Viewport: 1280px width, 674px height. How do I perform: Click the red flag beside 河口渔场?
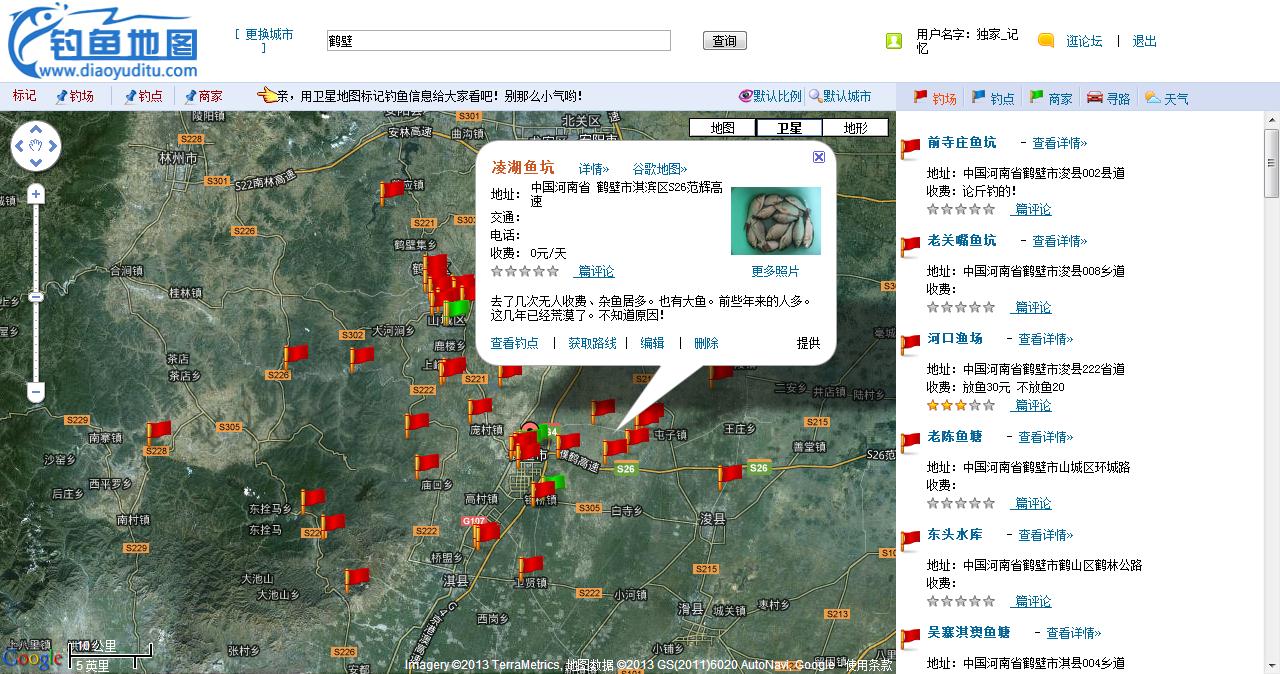coord(910,345)
